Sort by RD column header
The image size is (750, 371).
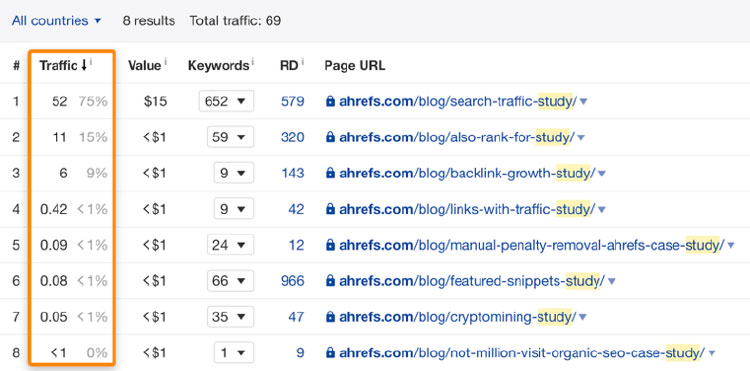pyautogui.click(x=289, y=66)
